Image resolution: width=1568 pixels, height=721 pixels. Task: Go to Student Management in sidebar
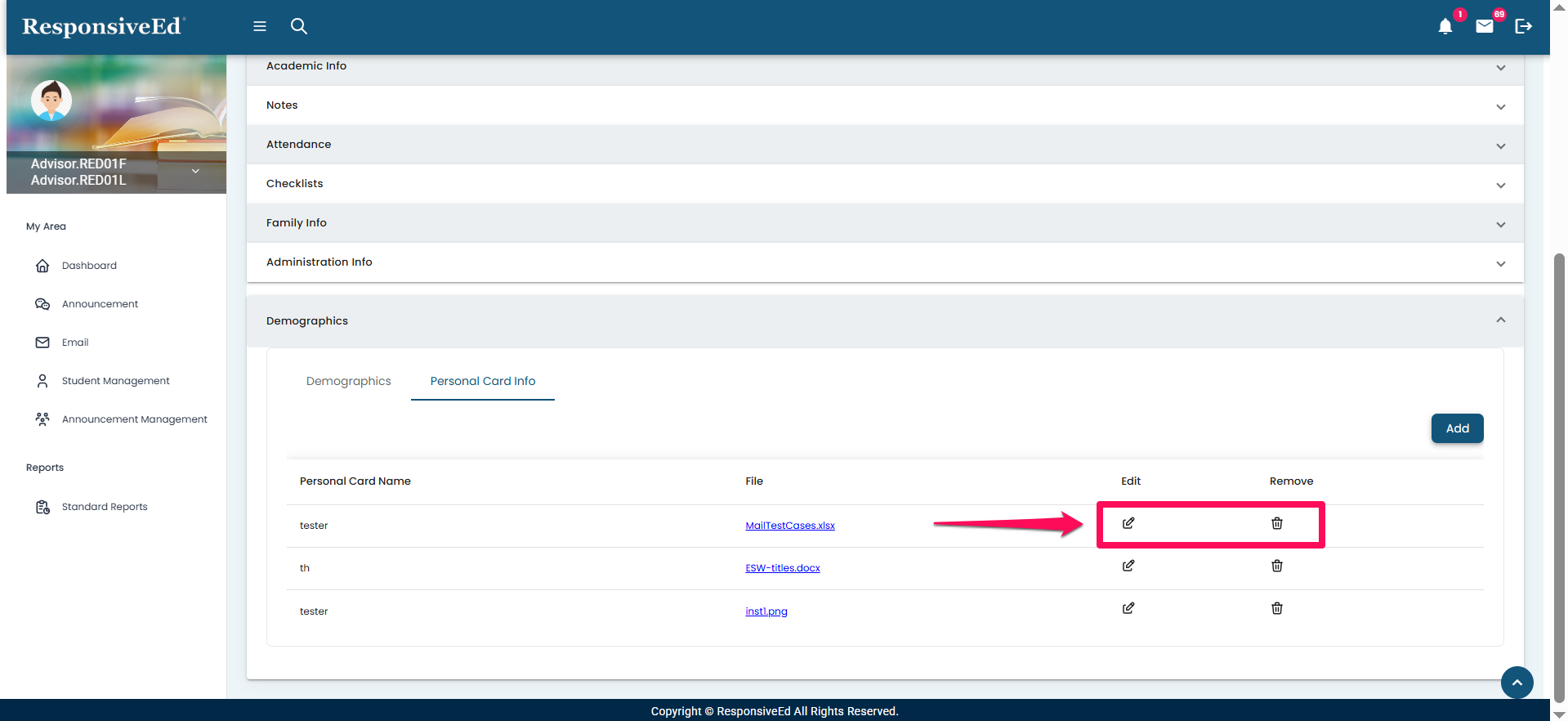(x=115, y=381)
